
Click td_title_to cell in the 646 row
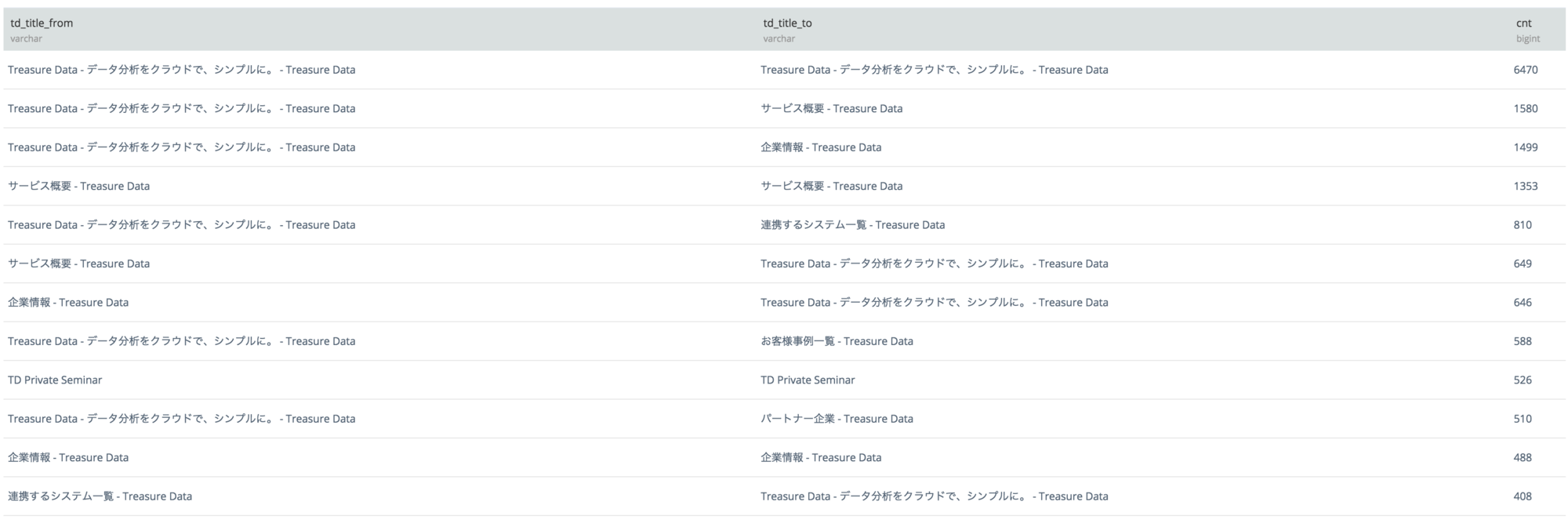934,303
